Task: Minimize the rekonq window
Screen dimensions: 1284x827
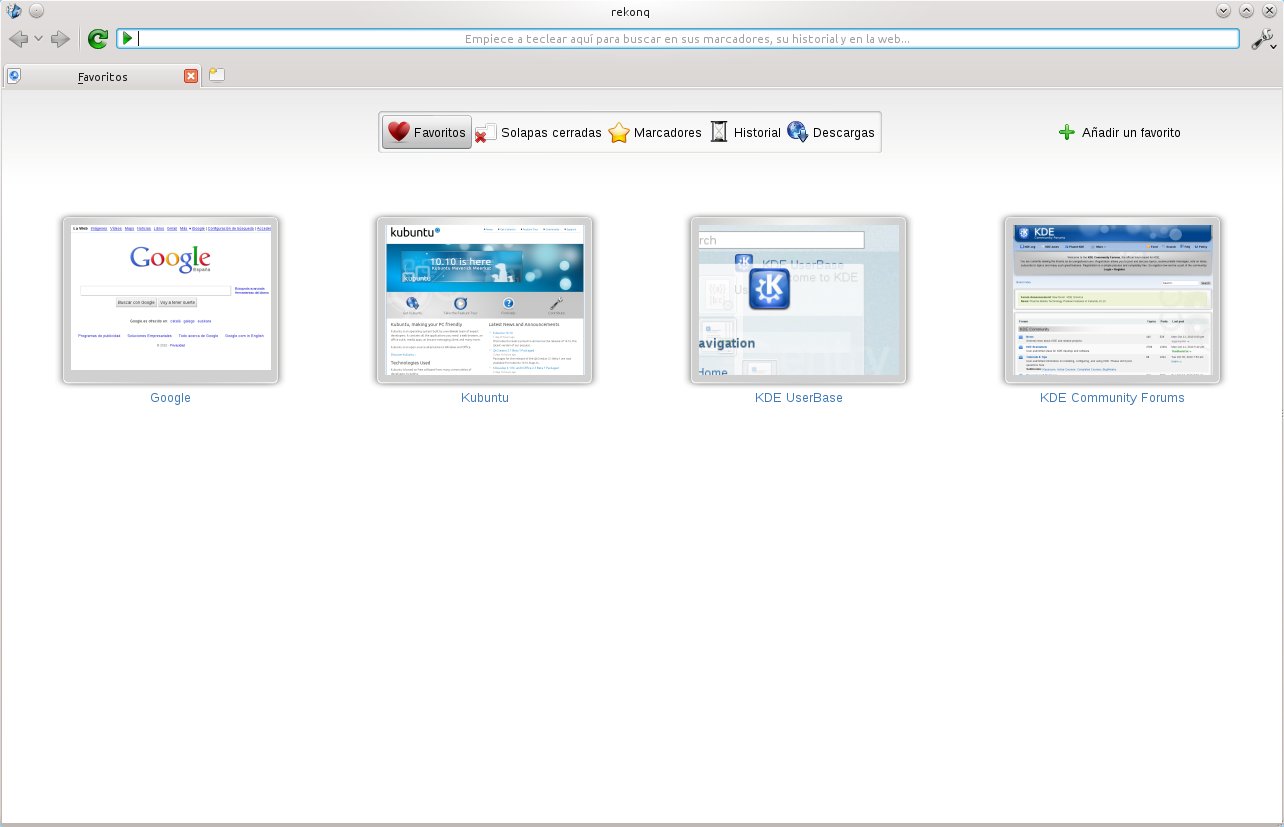Action: pos(1223,11)
